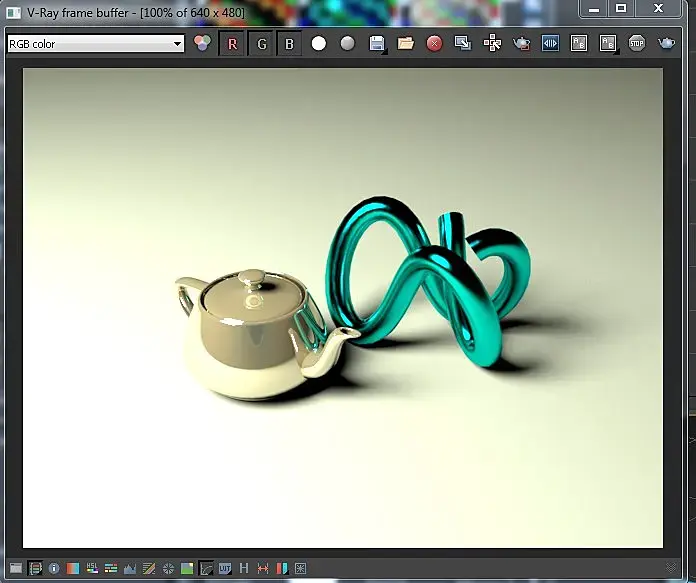The image size is (696, 583).
Task: Toggle the blue channel B button
Action: [289, 44]
